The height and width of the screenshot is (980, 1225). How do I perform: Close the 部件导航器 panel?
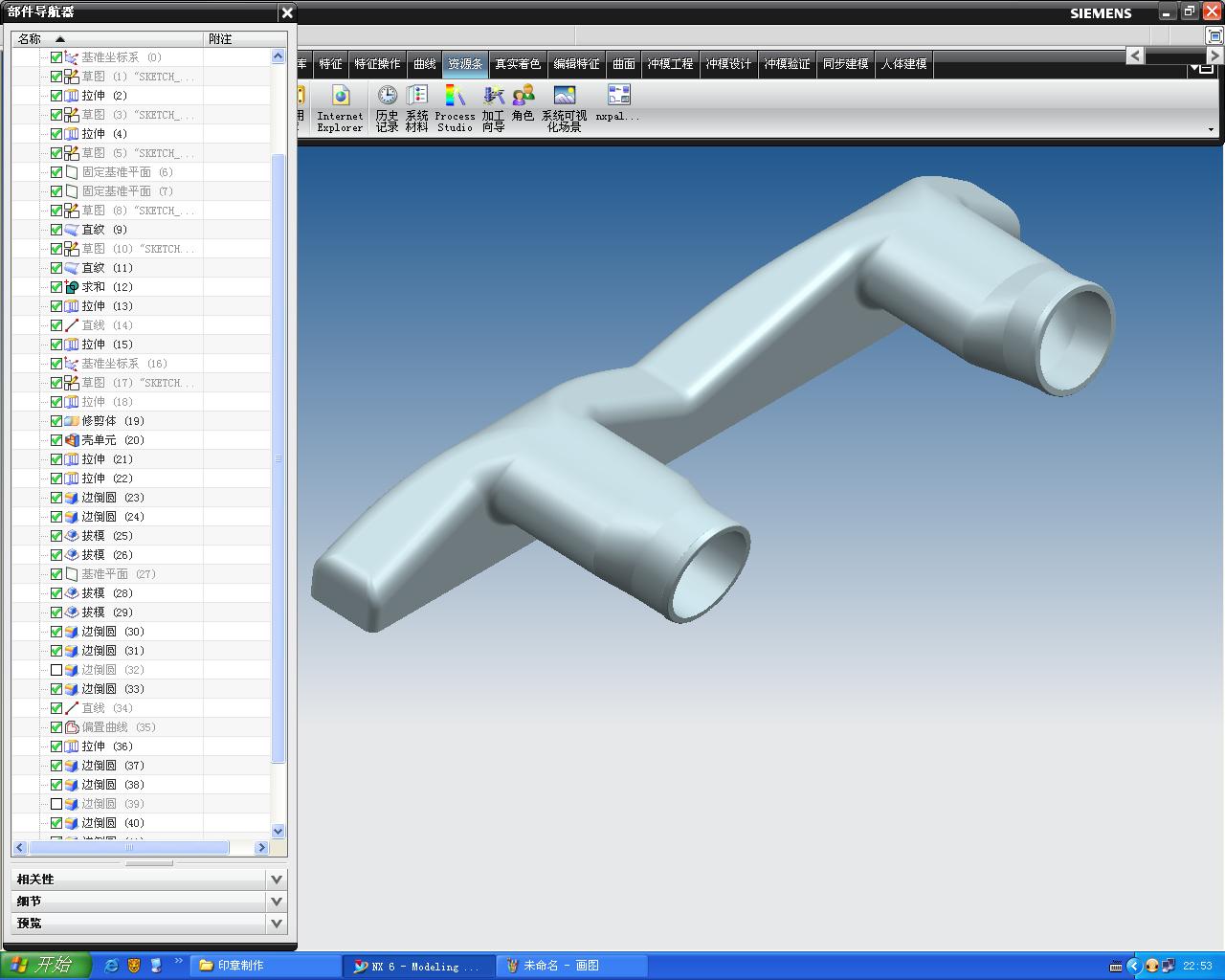point(287,12)
